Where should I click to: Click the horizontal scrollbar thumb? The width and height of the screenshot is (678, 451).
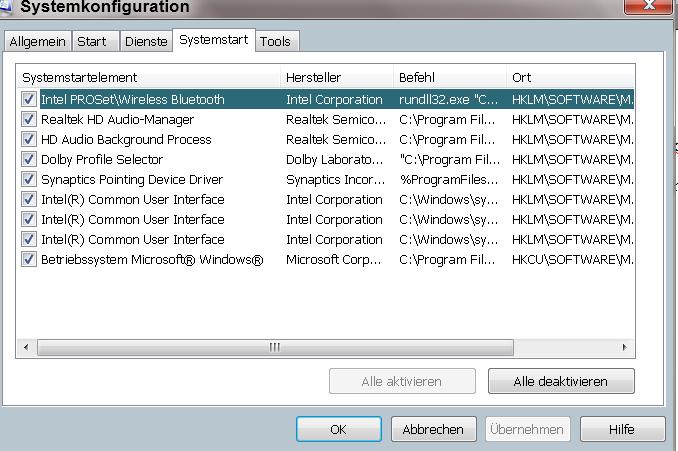[275, 347]
